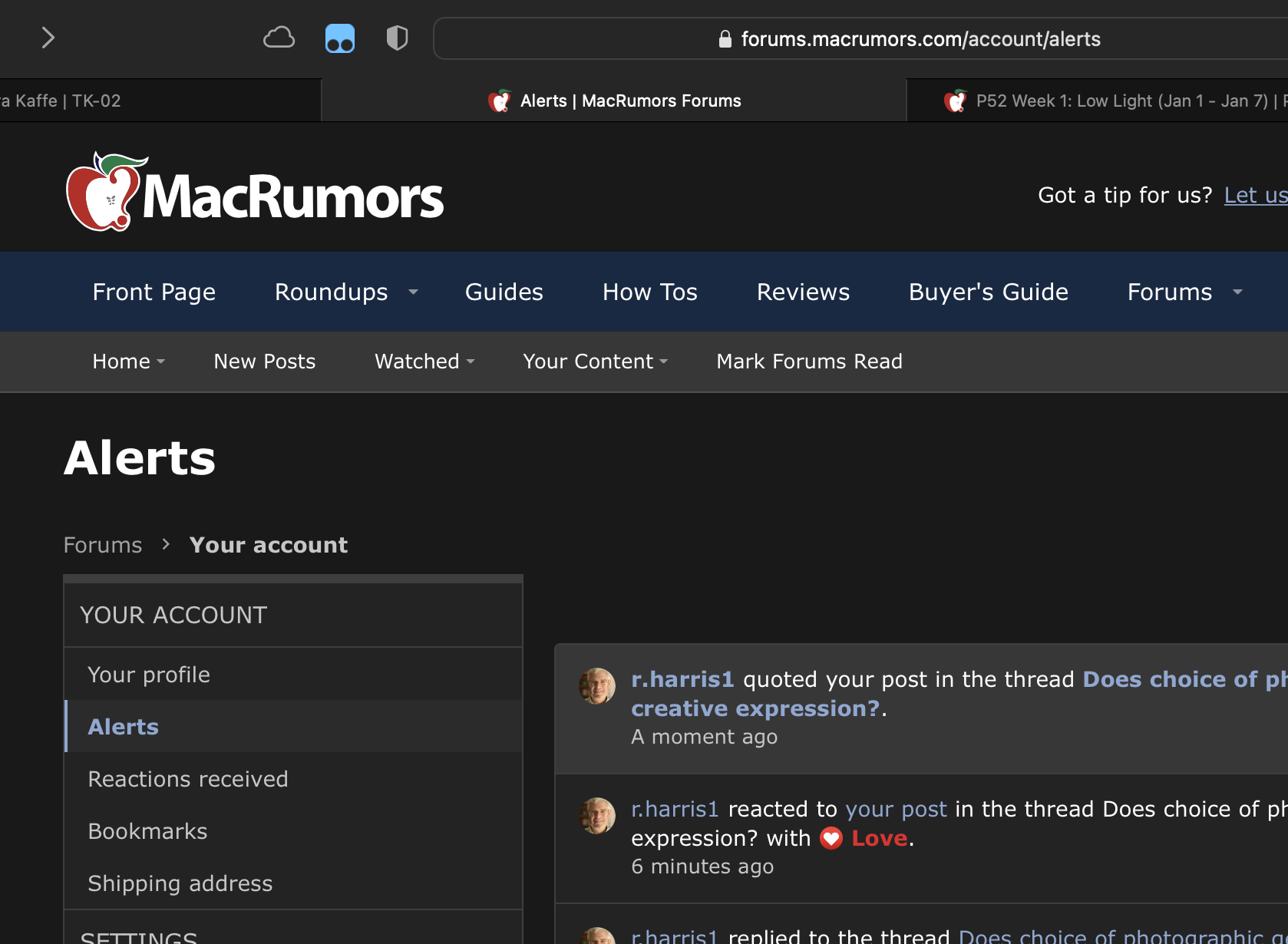
Task: Switch to P52 Week 1 Low Light tab
Action: [x=1098, y=101]
